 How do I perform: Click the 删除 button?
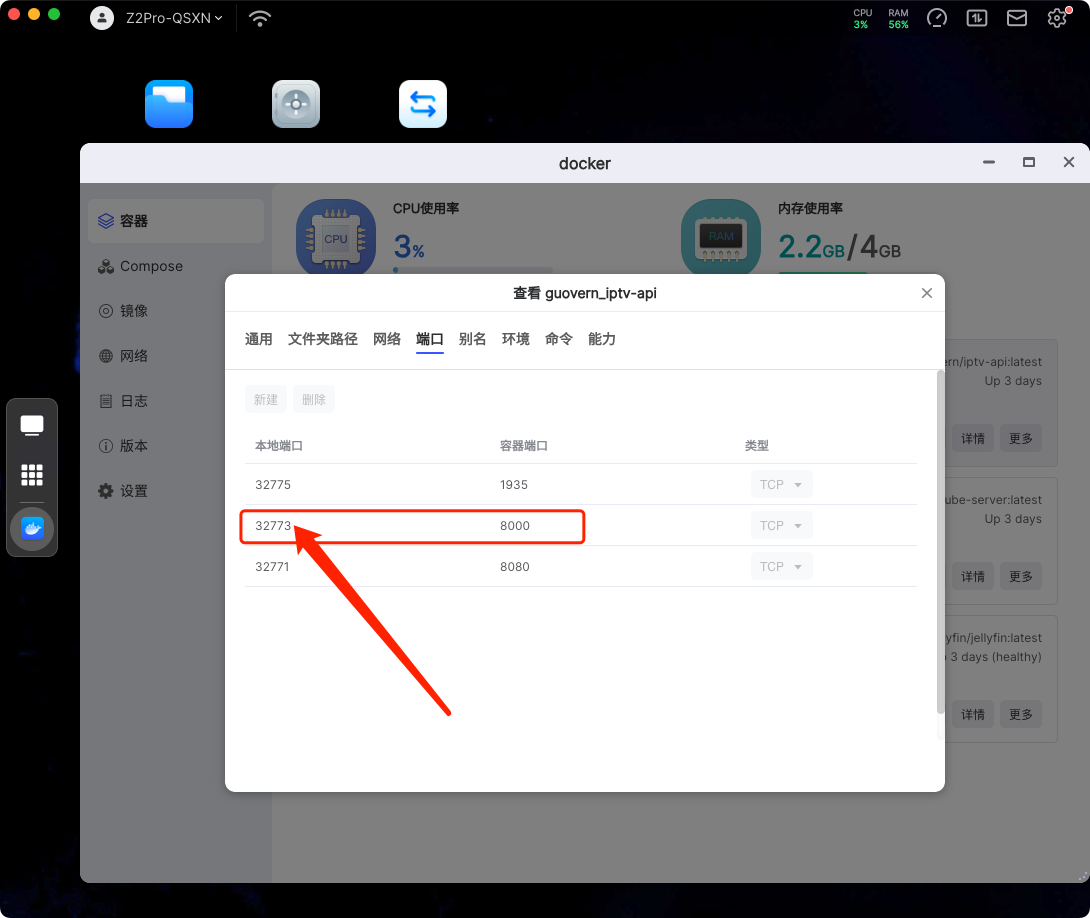(x=314, y=400)
